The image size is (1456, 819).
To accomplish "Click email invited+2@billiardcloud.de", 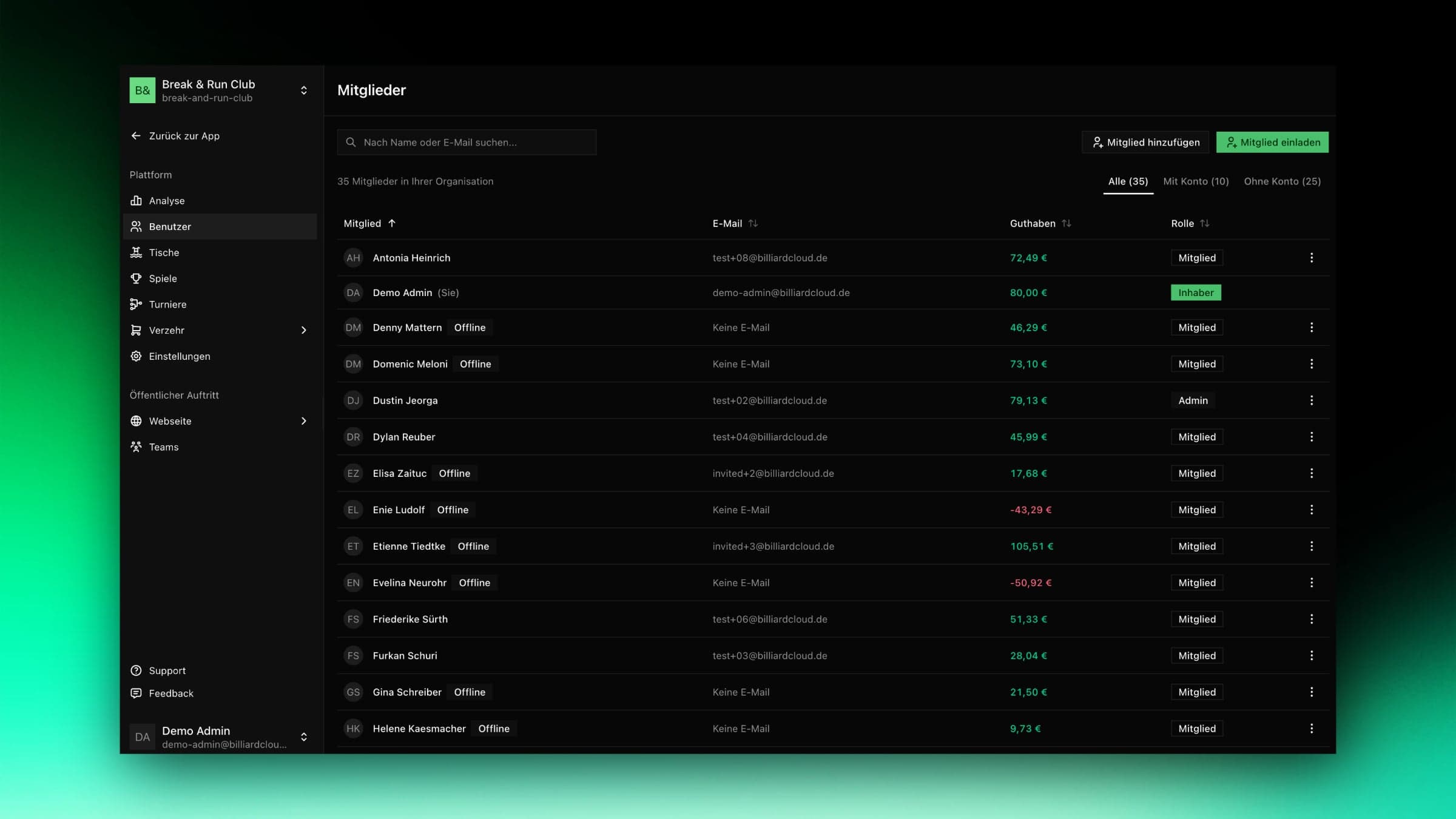I will coord(773,473).
